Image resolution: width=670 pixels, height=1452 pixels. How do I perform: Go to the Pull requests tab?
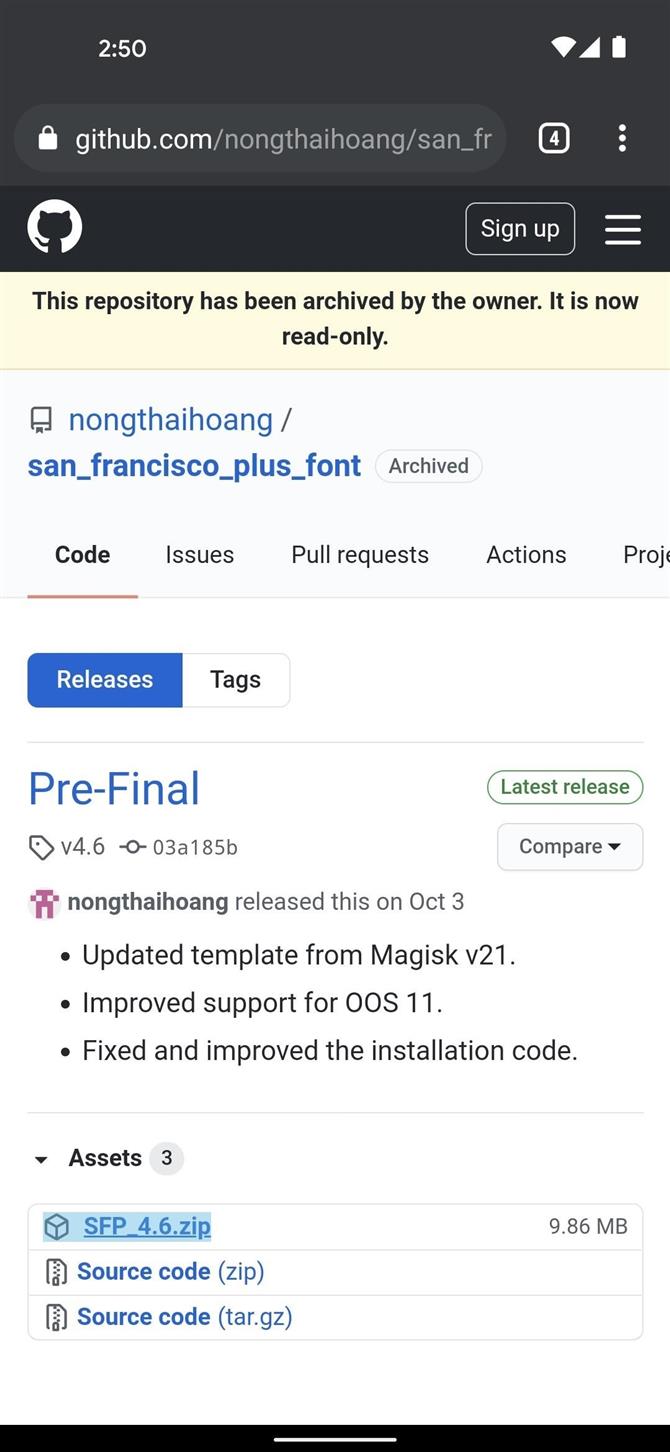tap(360, 555)
